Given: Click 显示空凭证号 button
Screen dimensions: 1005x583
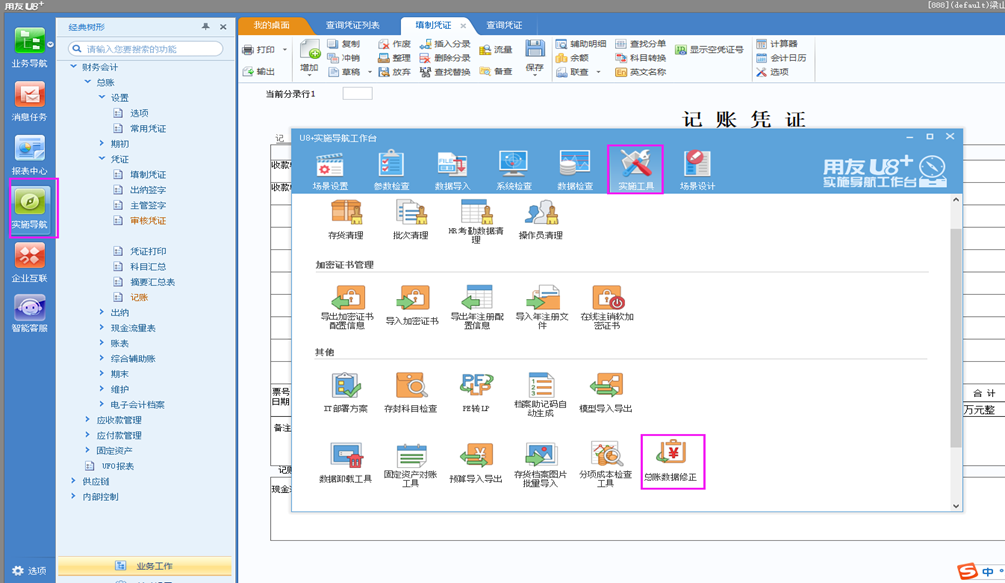Looking at the screenshot, I should pyautogui.click(x=710, y=49).
